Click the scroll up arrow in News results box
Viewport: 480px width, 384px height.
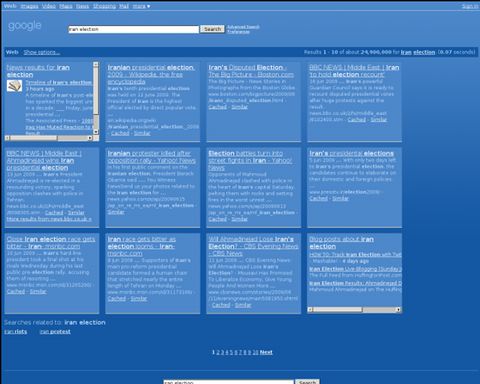pyautogui.click(x=96, y=65)
